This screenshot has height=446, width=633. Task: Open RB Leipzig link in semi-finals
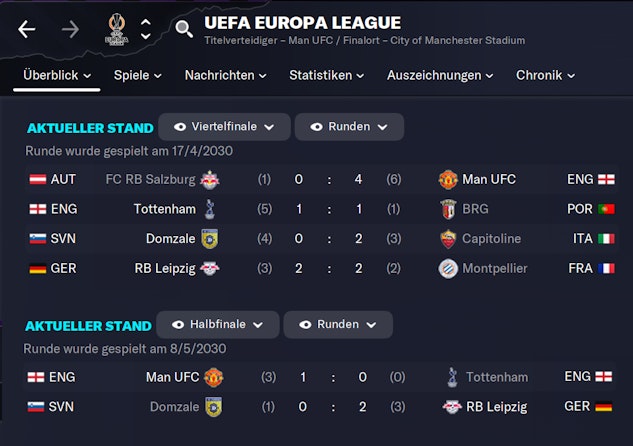coord(497,407)
